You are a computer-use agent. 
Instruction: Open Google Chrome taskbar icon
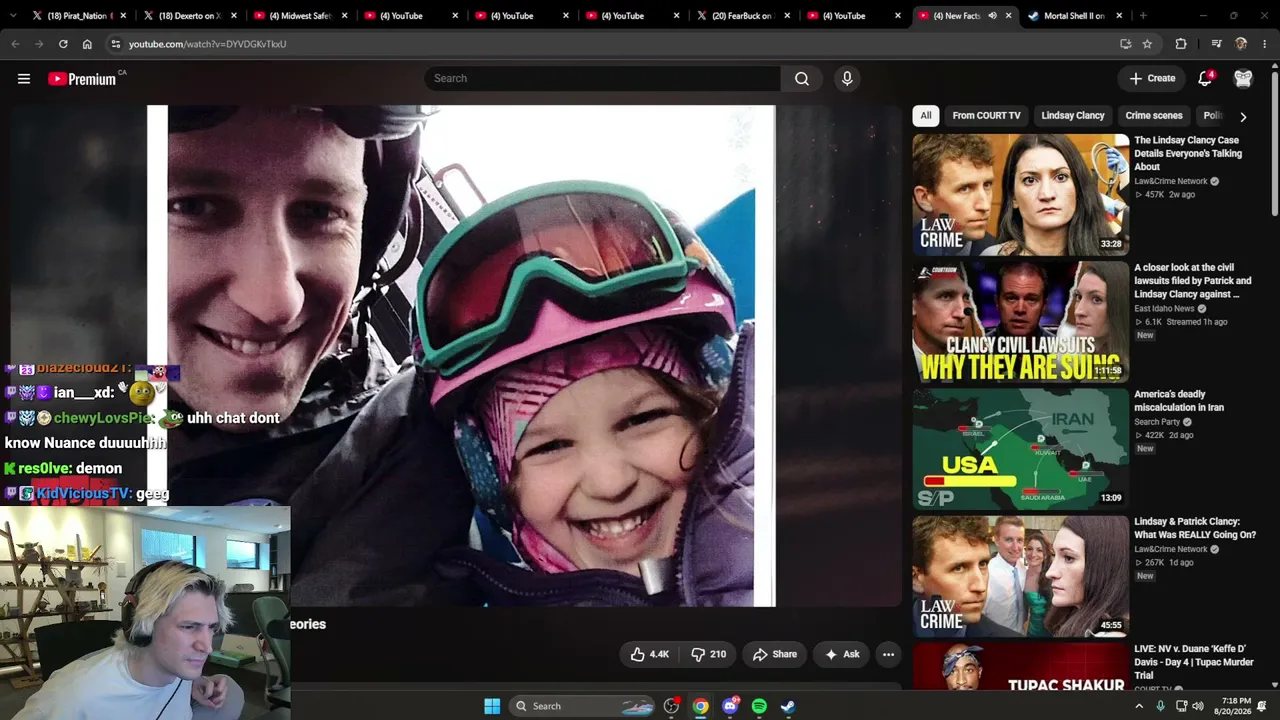click(x=701, y=706)
